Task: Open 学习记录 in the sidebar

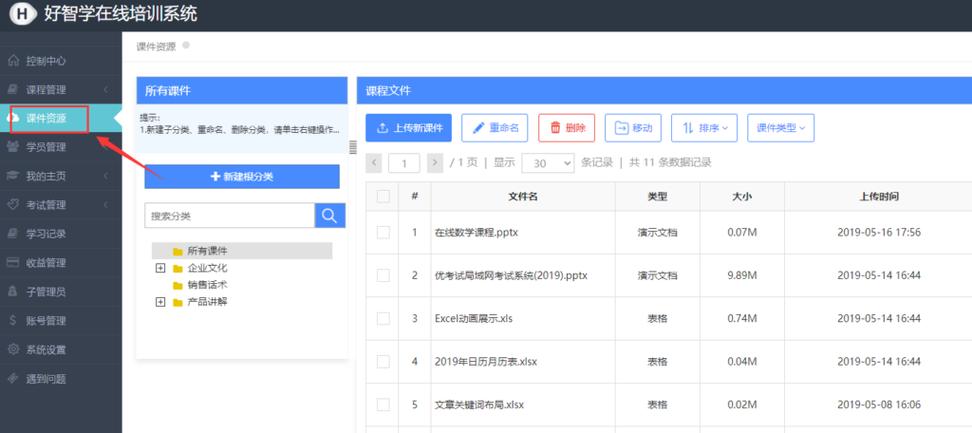Action: (x=61, y=234)
